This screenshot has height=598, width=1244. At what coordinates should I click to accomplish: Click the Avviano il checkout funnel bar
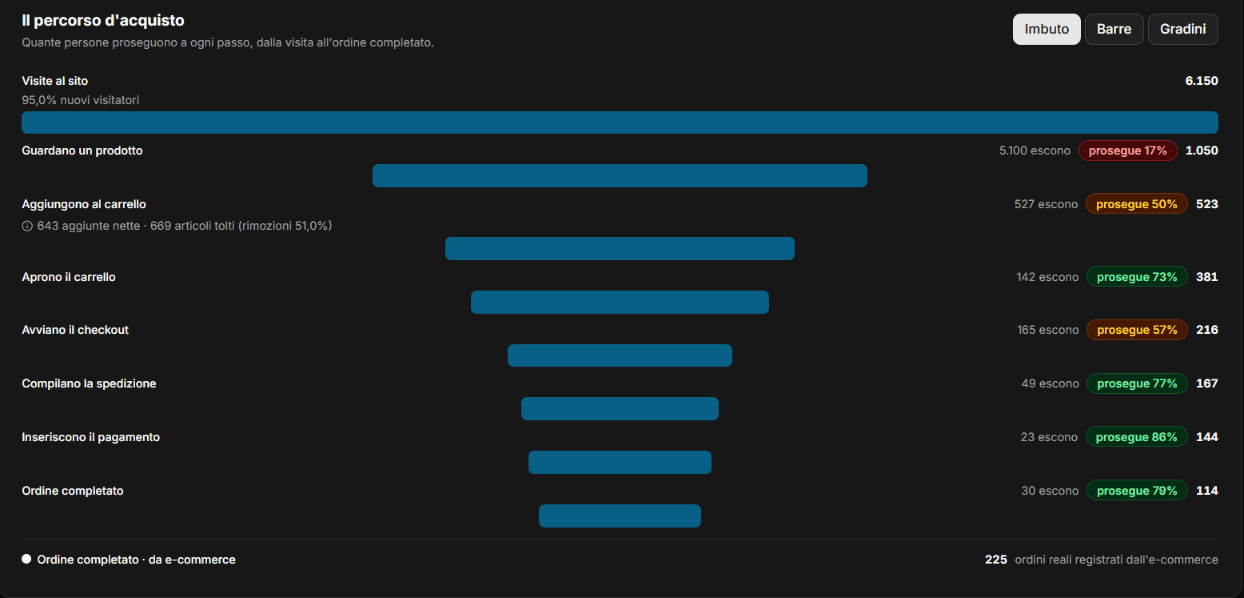620,355
